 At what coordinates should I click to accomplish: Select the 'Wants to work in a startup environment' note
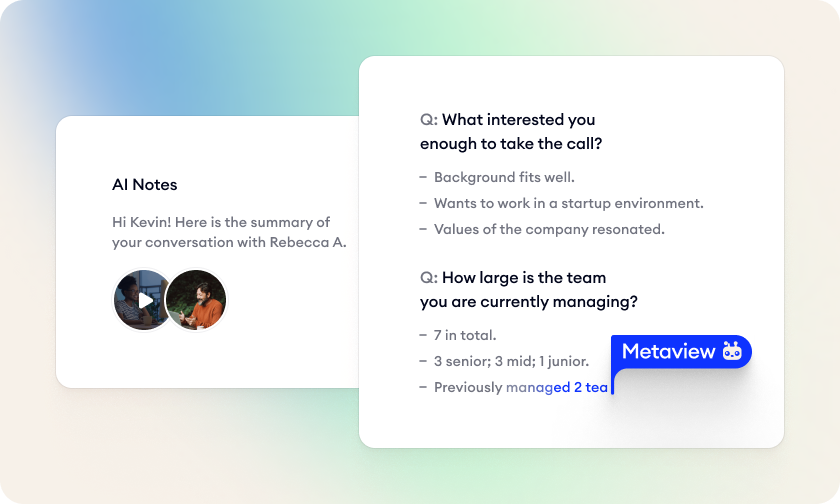[568, 203]
